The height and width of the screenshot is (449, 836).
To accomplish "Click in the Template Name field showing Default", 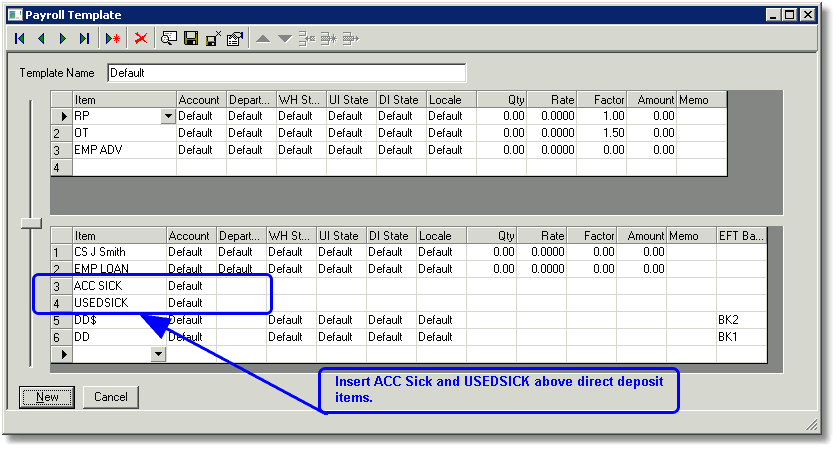I will click(x=286, y=73).
